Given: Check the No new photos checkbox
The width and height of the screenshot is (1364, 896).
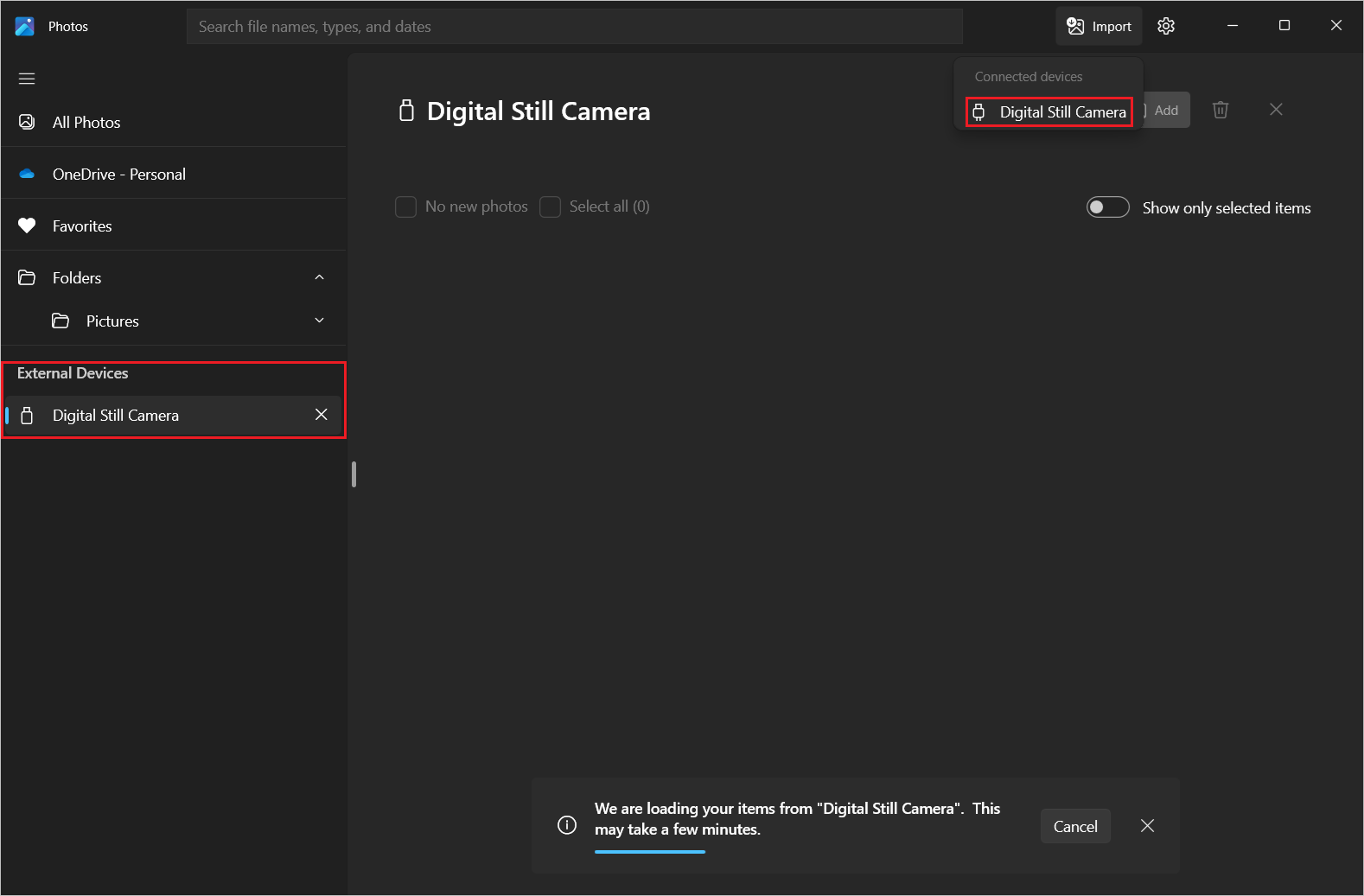Looking at the screenshot, I should click(405, 207).
